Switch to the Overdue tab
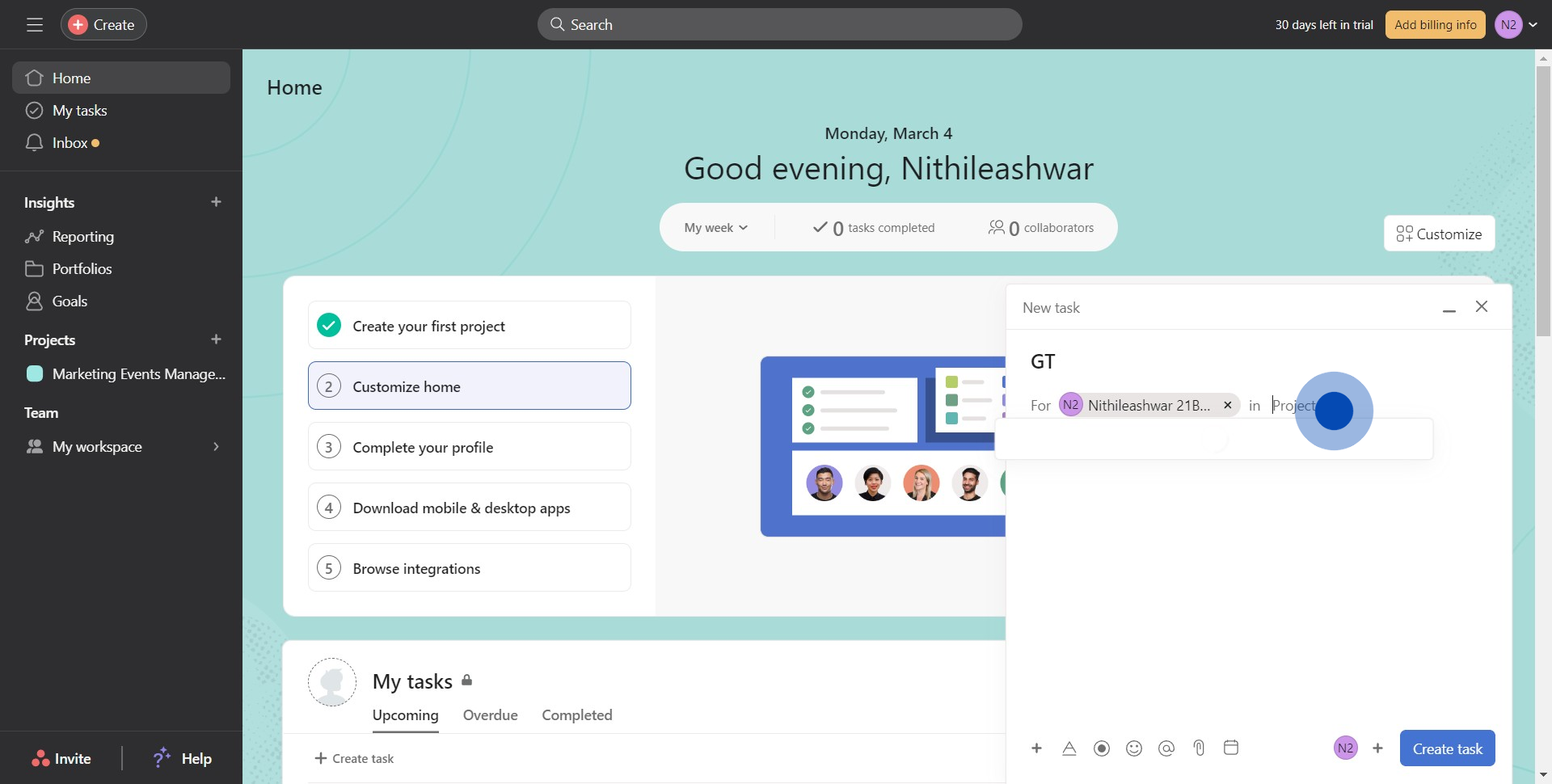 [x=490, y=715]
